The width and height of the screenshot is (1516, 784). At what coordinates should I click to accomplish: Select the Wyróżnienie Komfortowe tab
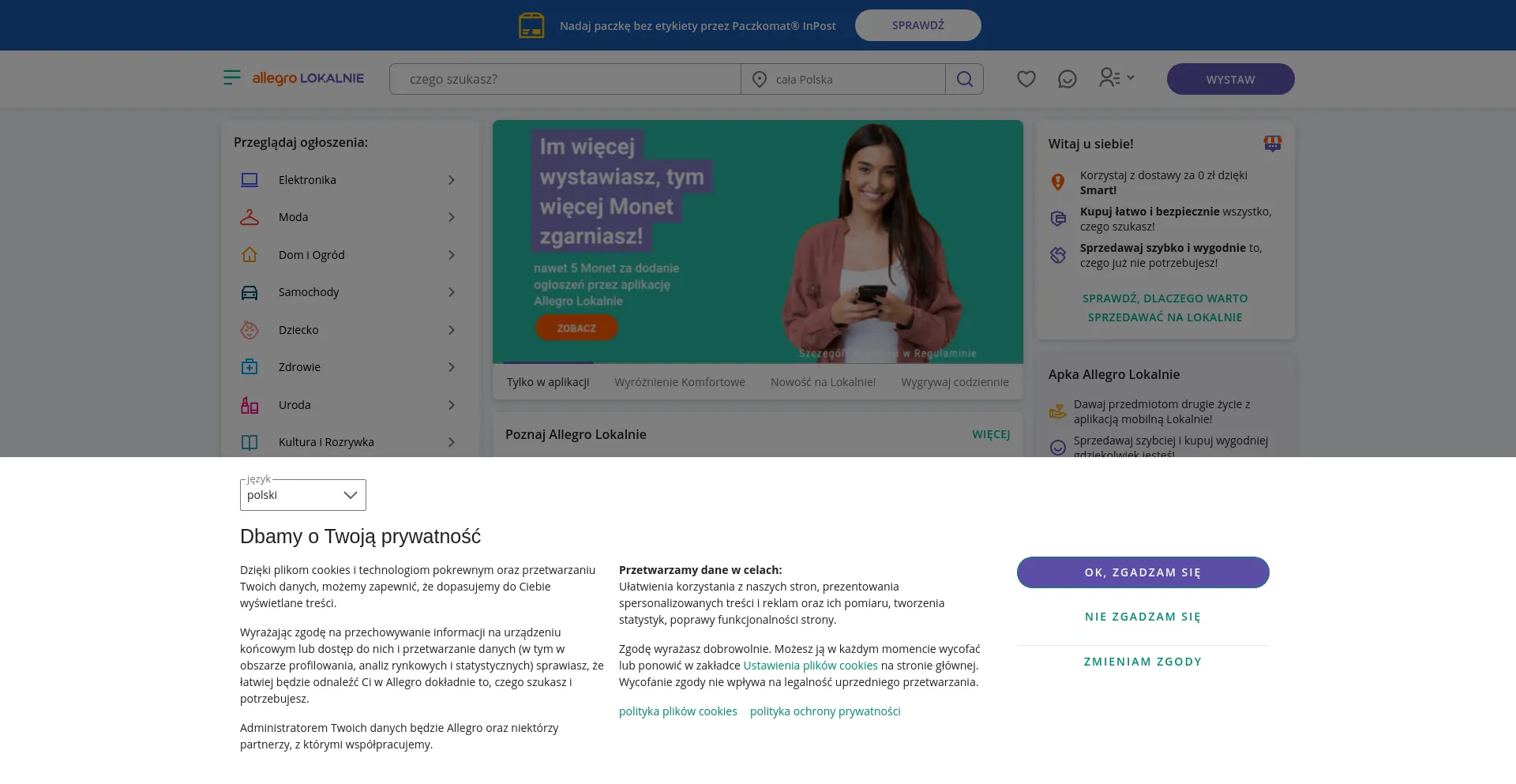680,382
